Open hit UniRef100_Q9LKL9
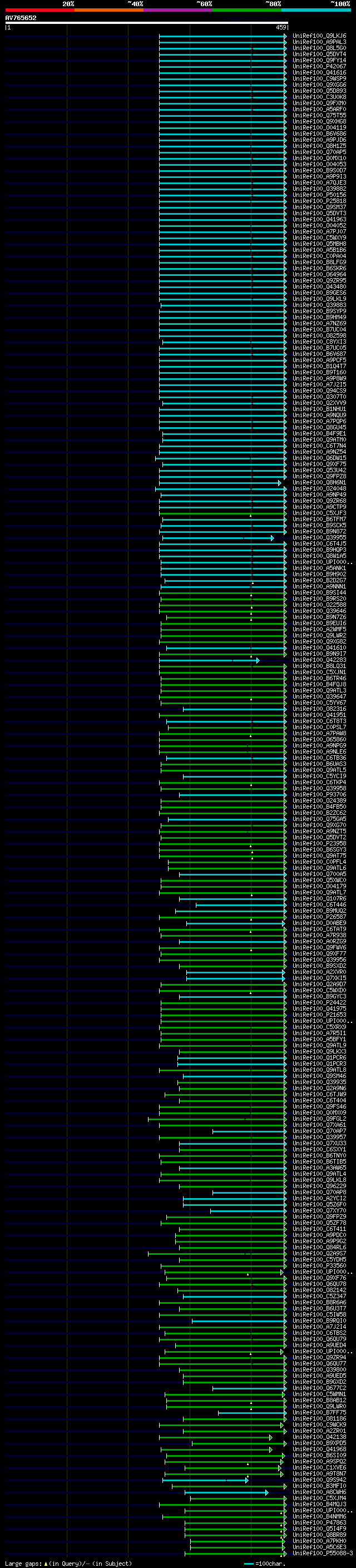The image size is (356, 1568). (319, 299)
